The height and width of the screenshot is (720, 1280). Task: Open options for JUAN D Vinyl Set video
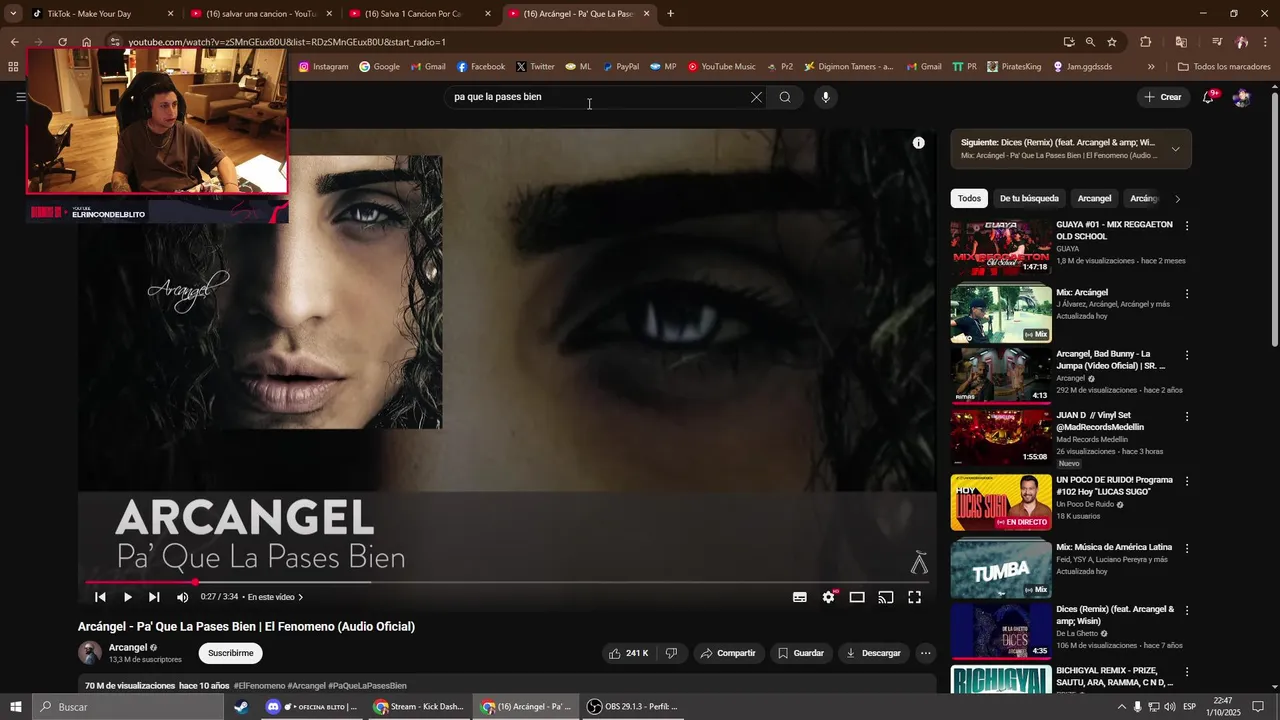click(x=1187, y=416)
